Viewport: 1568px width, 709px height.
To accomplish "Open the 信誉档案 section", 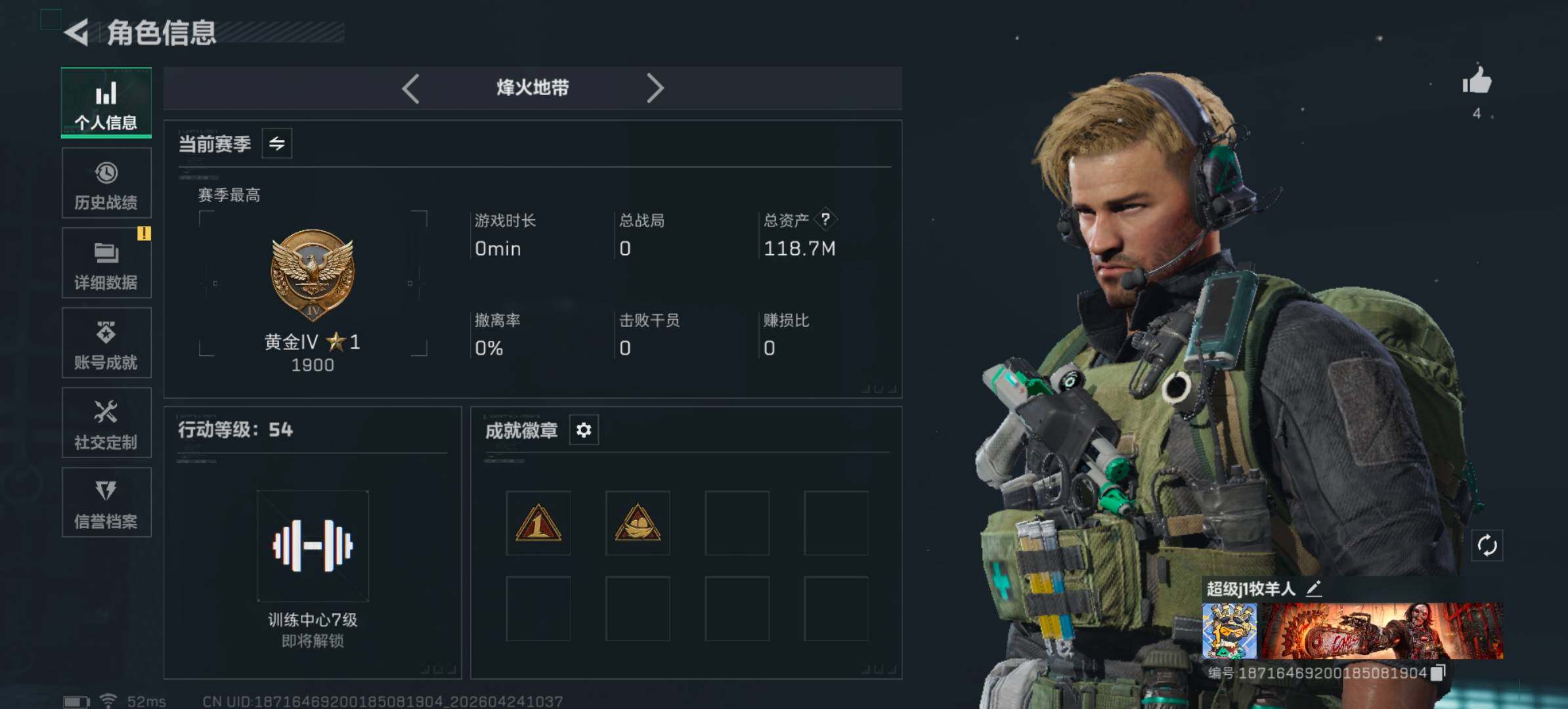I will click(106, 503).
